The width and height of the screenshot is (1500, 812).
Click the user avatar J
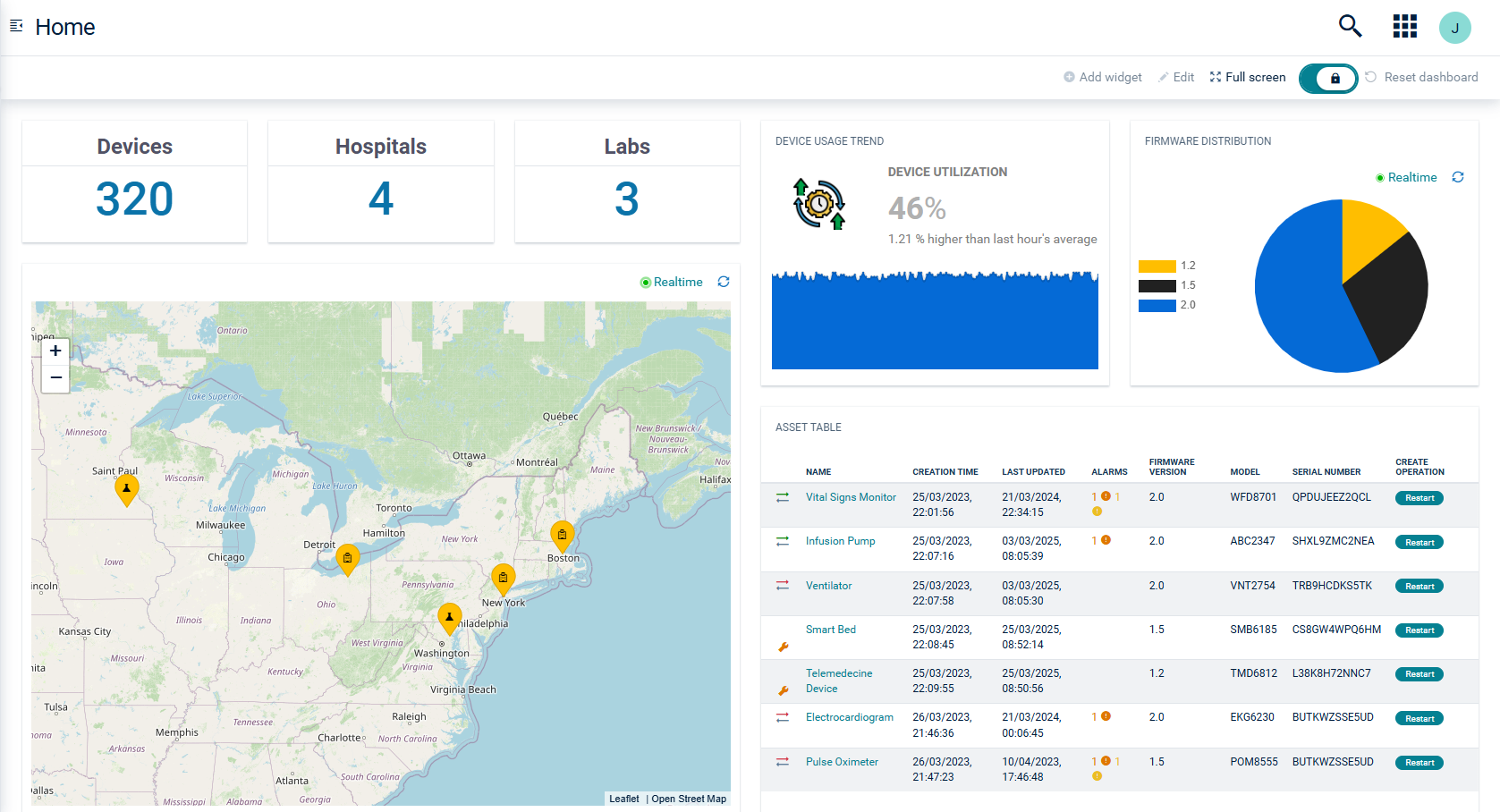1454,28
